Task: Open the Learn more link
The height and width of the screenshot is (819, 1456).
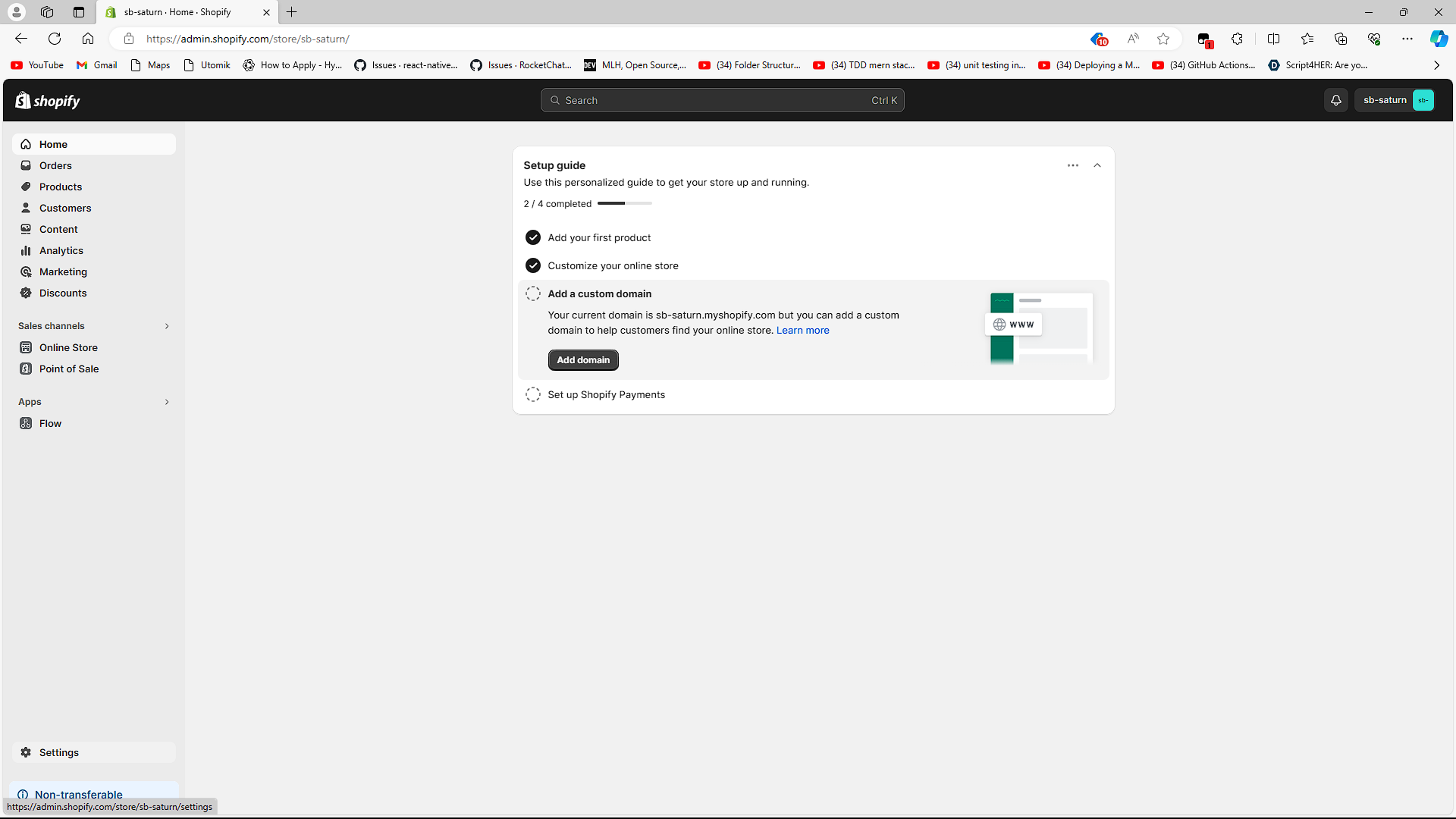Action: (802, 330)
